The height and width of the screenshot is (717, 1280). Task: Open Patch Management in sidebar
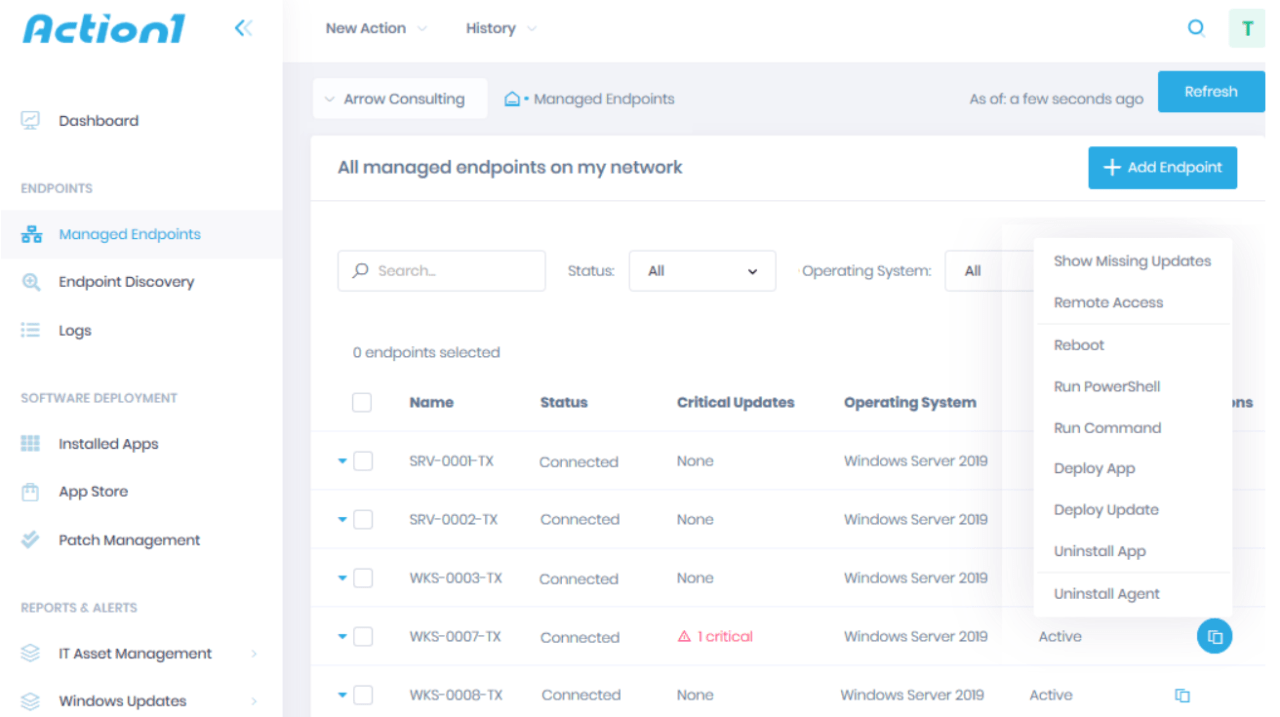pyautogui.click(x=129, y=540)
